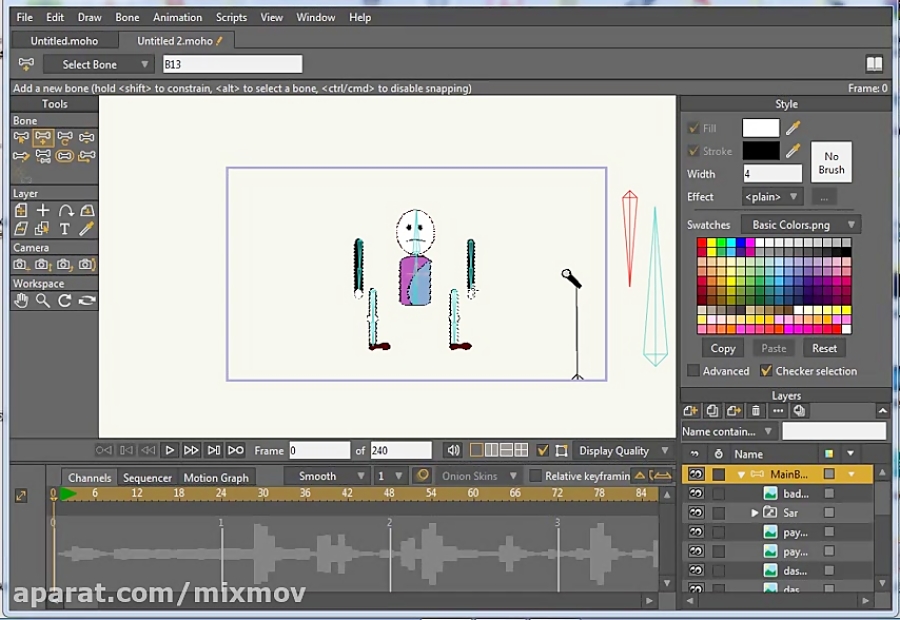The height and width of the screenshot is (620, 900).
Task: Click the white Fill color swatch
Action: pos(761,127)
